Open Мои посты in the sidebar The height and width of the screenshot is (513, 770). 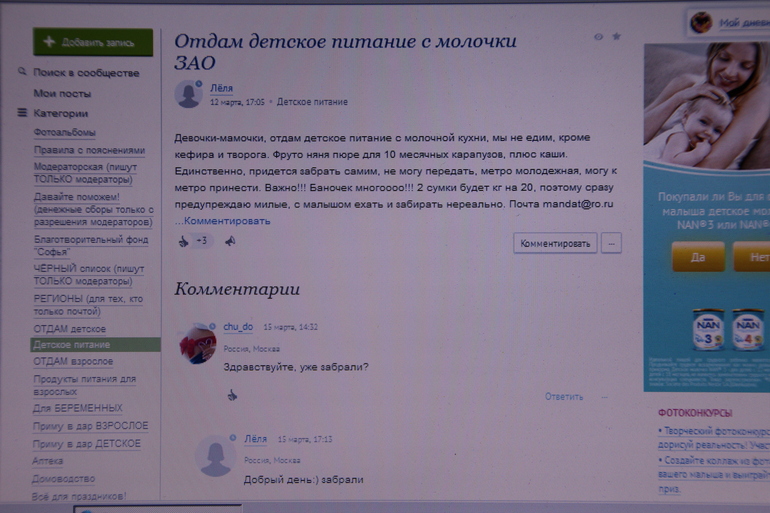[62, 93]
